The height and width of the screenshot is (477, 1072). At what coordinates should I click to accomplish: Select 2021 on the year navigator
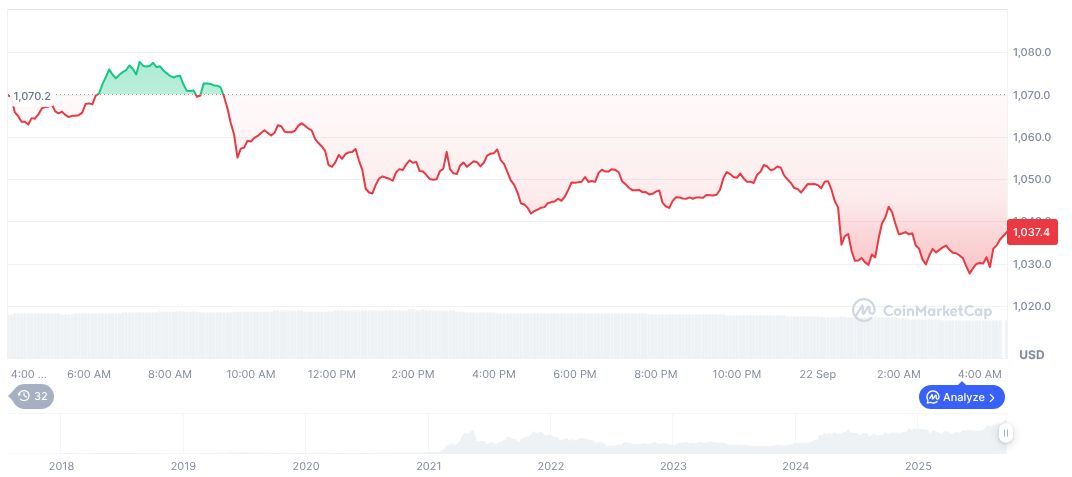[428, 466]
